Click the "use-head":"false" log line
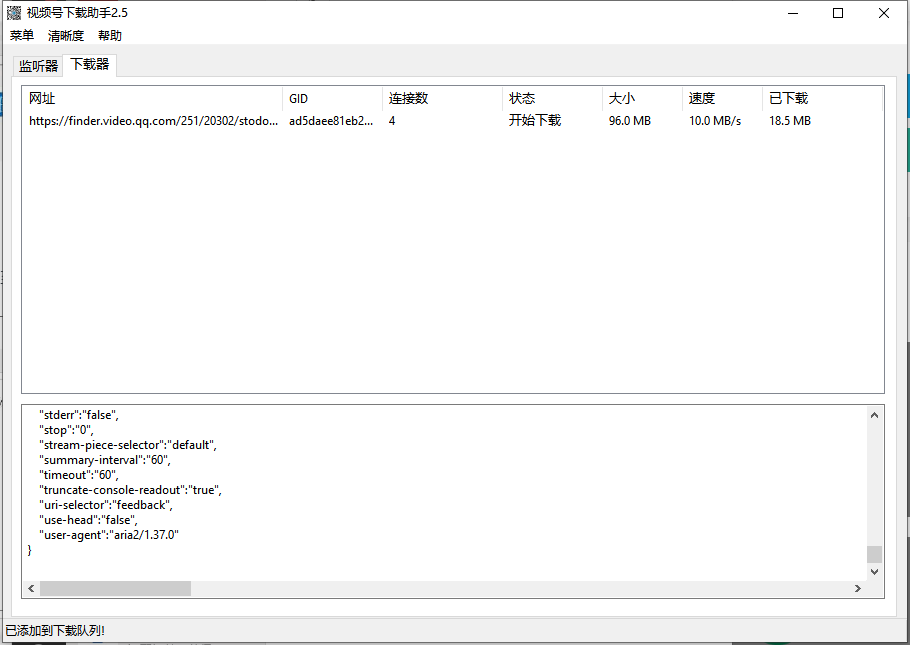This screenshot has width=910, height=645. point(88,520)
